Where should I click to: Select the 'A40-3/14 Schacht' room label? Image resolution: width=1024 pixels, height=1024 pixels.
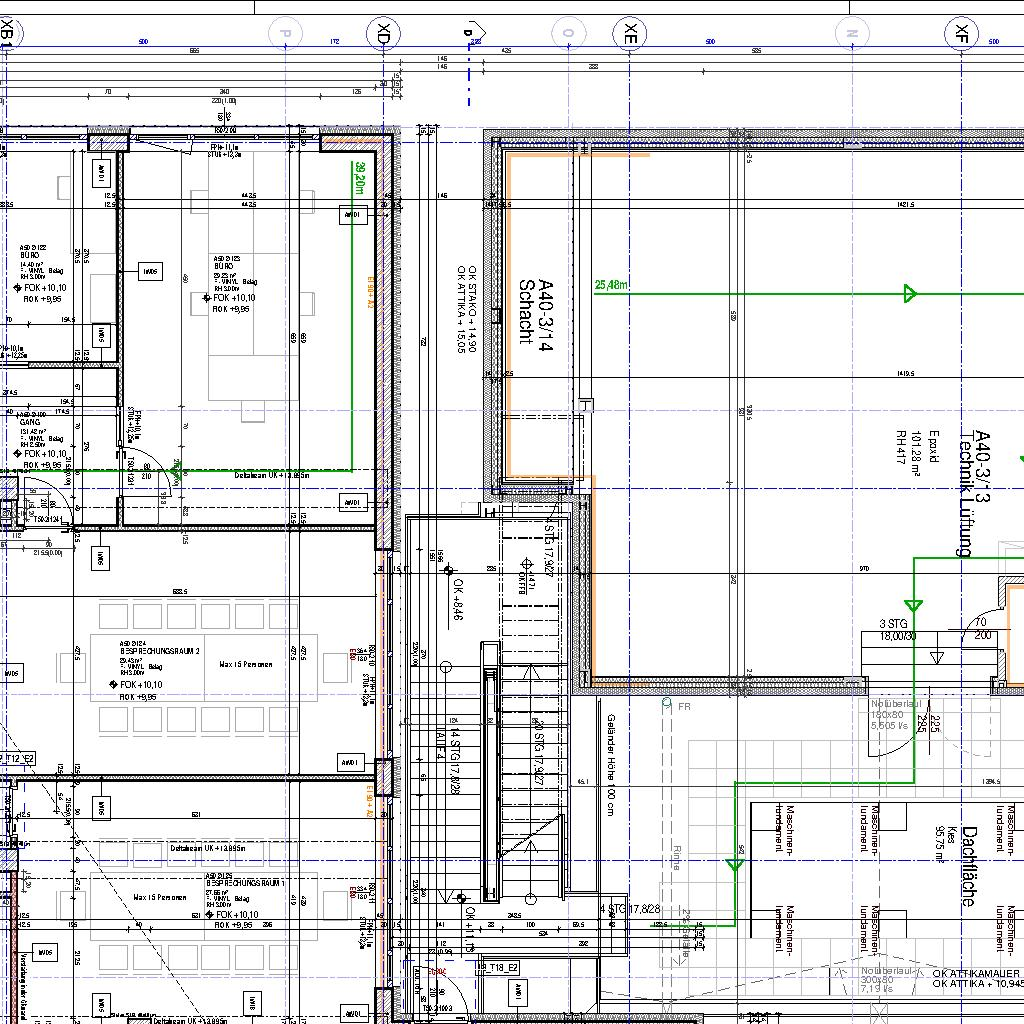click(x=536, y=313)
